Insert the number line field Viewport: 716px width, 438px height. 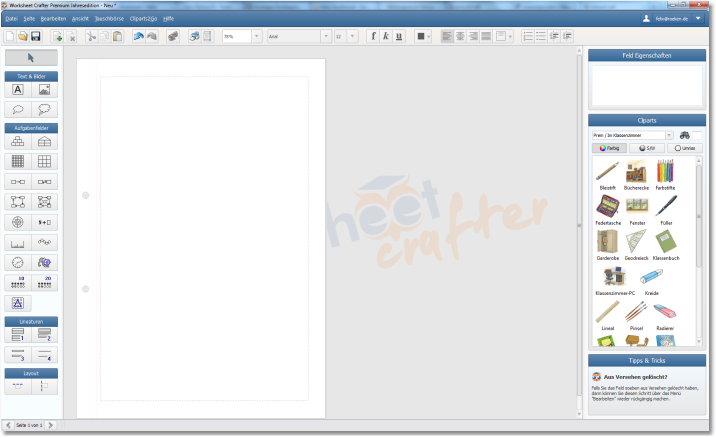(18, 243)
